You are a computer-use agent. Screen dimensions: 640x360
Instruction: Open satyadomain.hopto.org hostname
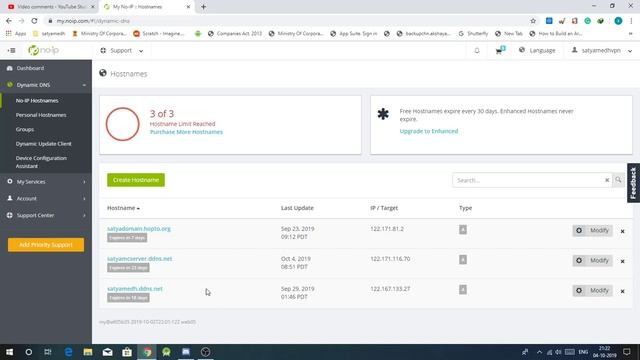(139, 229)
